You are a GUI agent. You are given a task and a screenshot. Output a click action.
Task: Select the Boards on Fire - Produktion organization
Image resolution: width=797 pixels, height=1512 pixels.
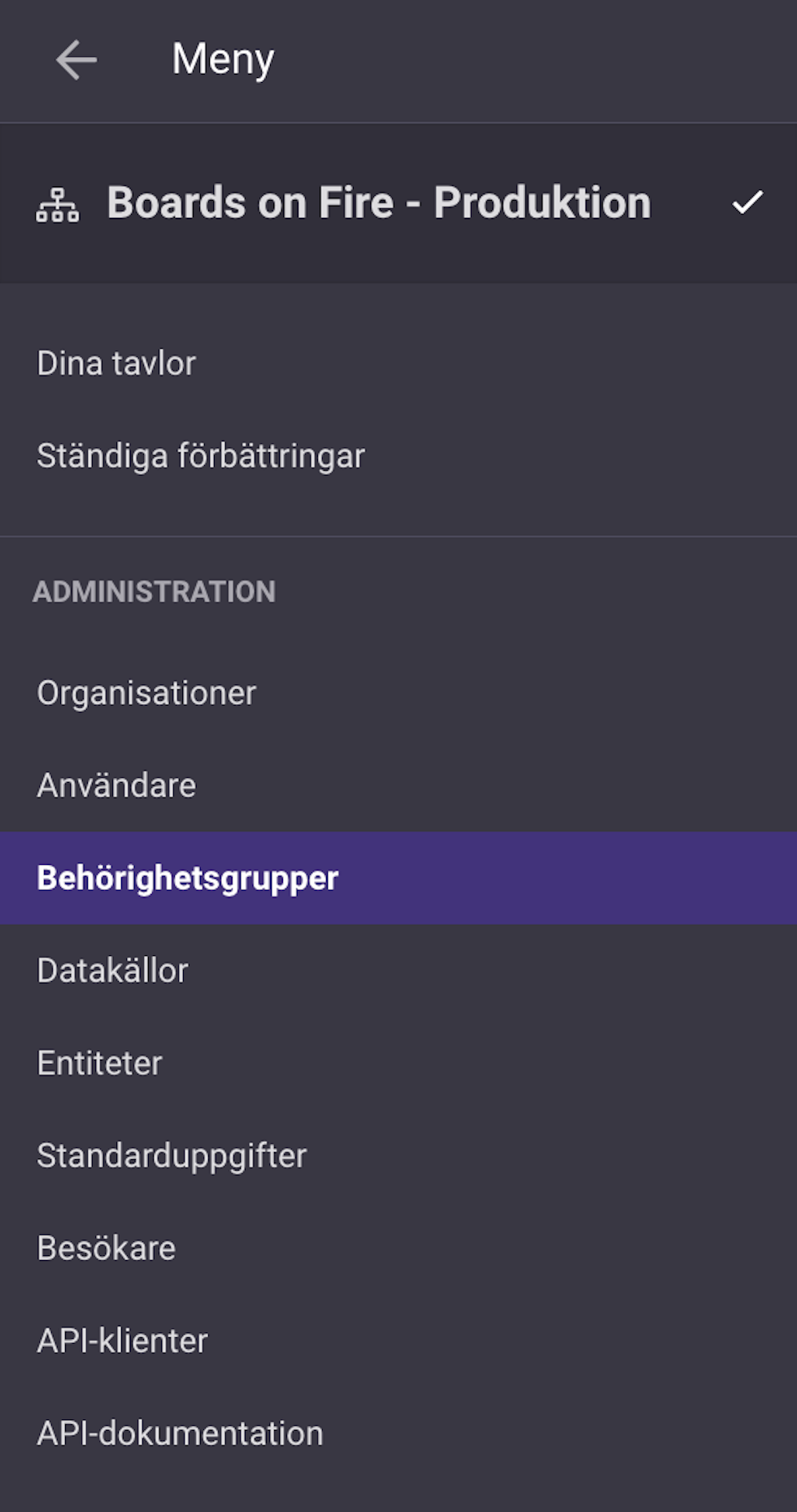pyautogui.click(x=398, y=203)
